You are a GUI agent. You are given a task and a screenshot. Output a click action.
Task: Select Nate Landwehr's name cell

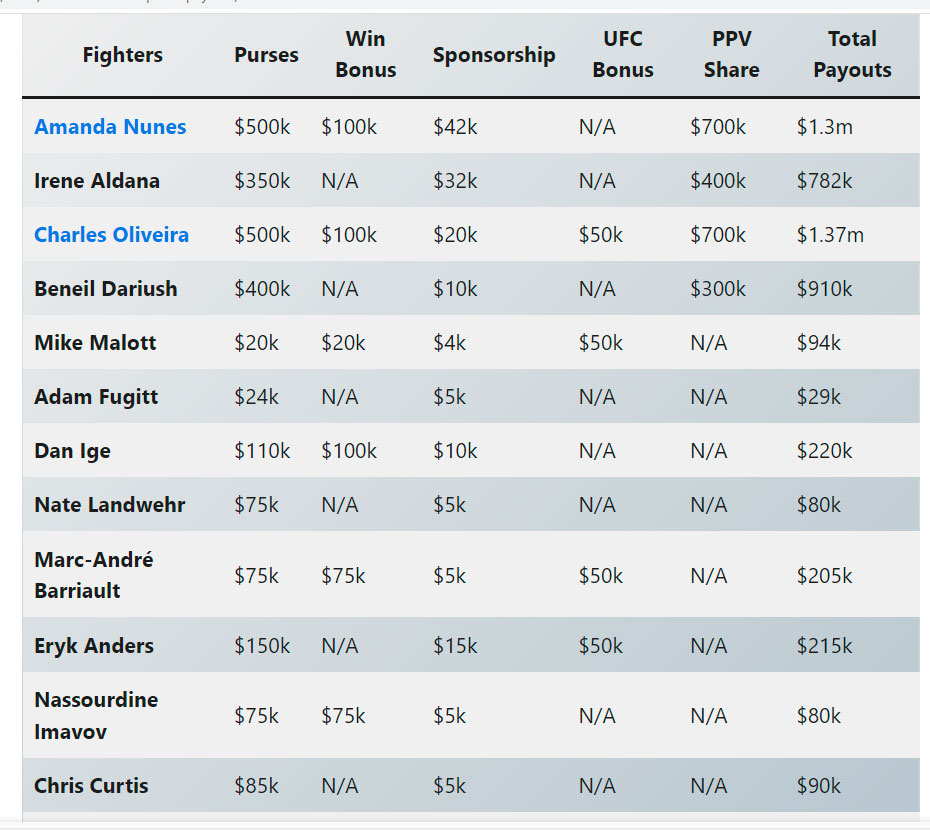click(x=110, y=505)
